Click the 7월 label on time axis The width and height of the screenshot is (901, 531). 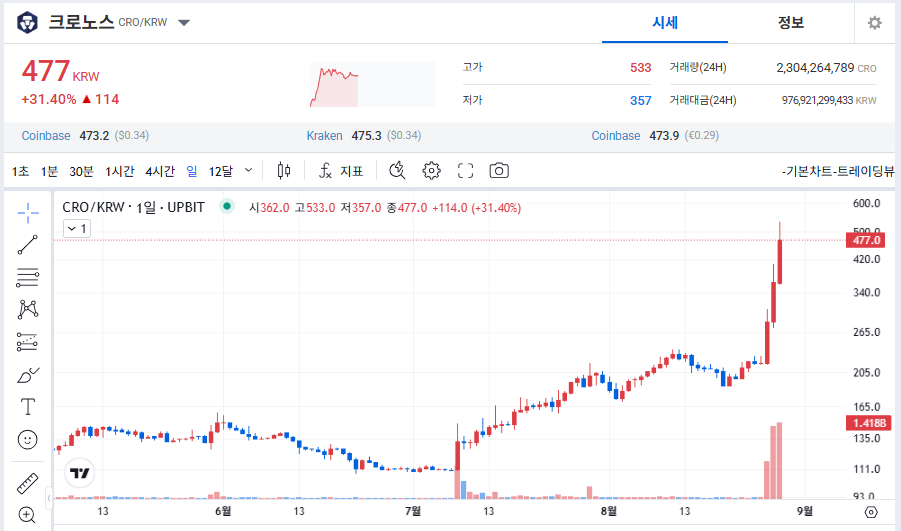pos(413,511)
